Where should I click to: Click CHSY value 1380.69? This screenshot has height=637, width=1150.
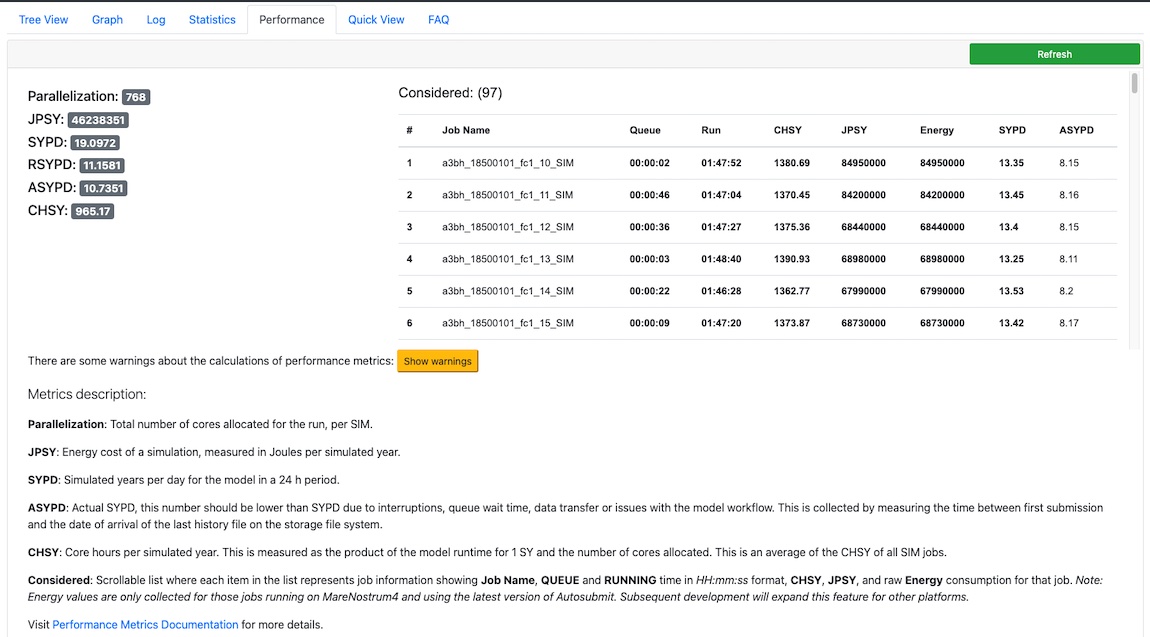(791, 163)
